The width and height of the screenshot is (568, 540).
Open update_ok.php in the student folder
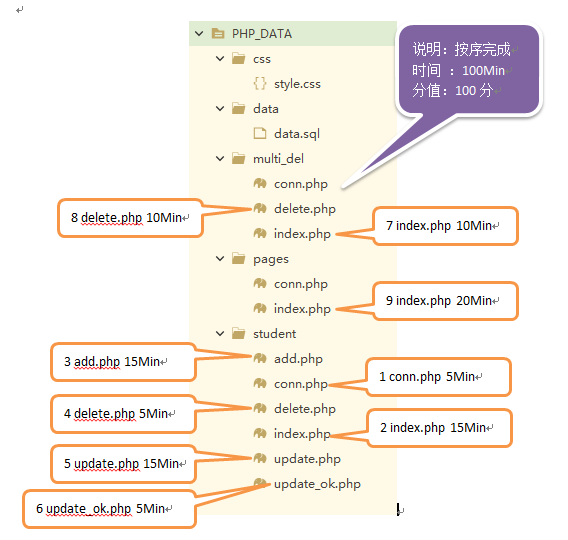pos(317,484)
